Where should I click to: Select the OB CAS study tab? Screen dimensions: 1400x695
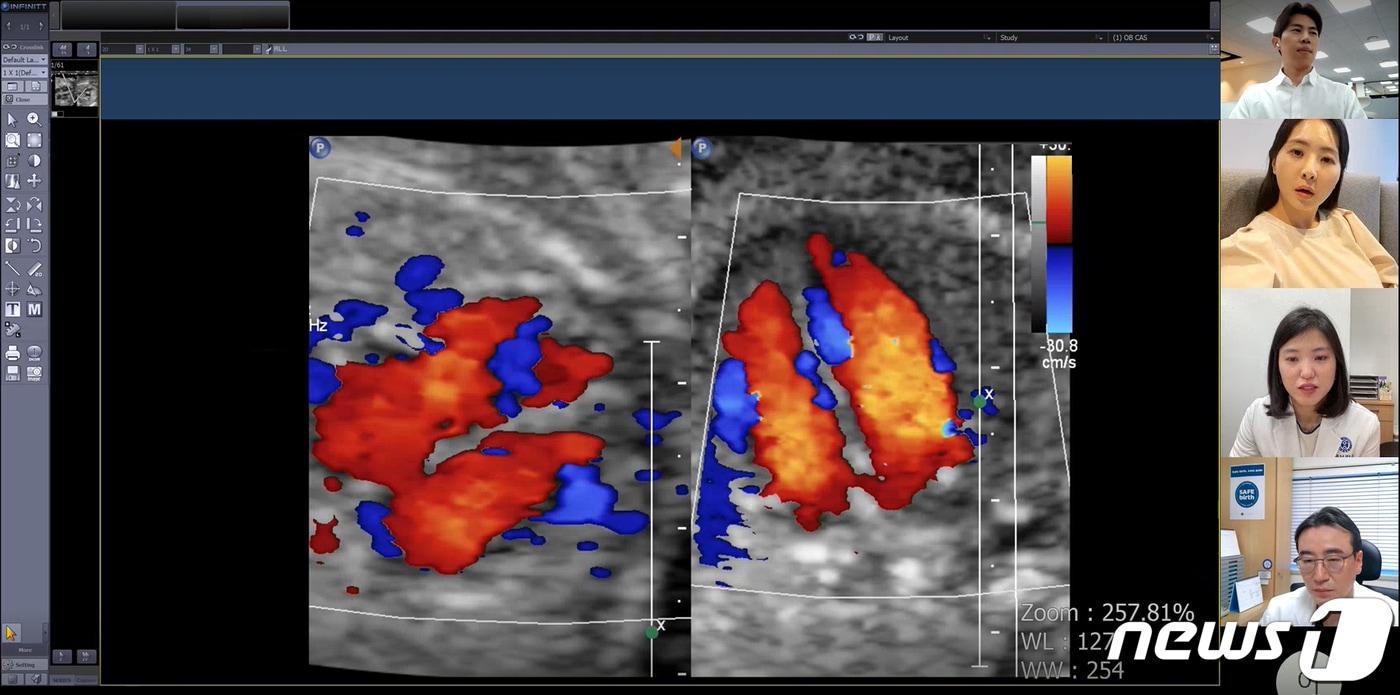(x=1158, y=38)
